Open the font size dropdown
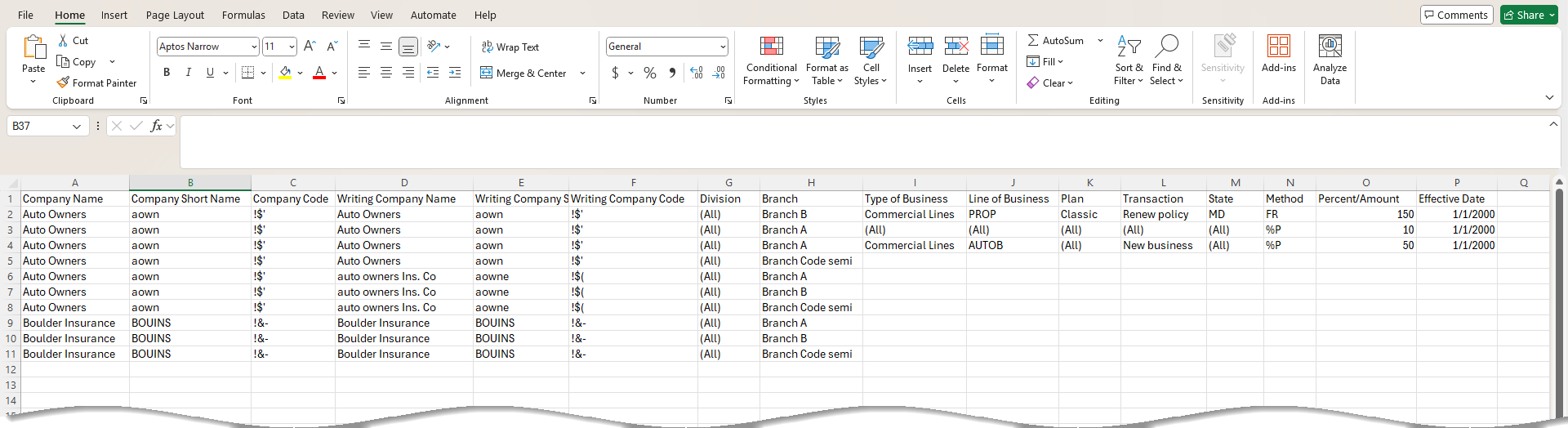The width and height of the screenshot is (1568, 428). (x=292, y=47)
